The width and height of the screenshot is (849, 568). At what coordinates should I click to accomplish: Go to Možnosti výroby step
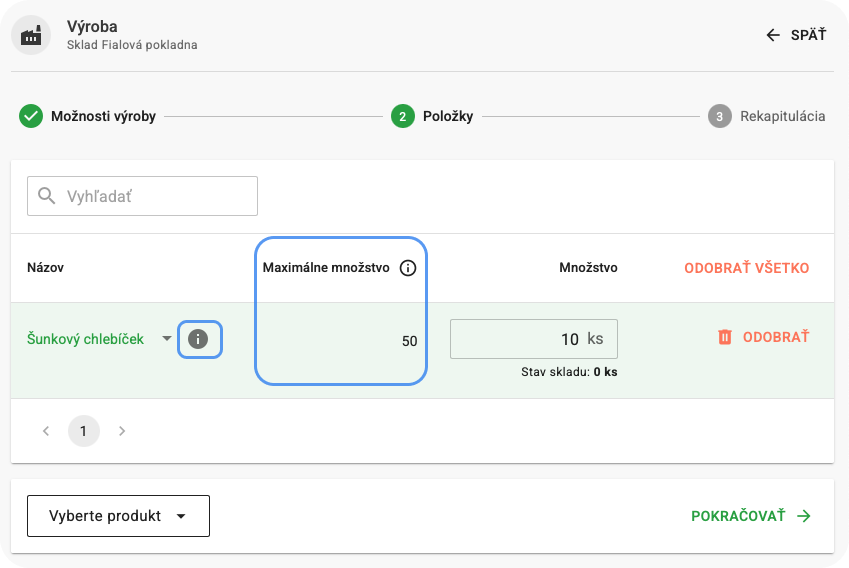tap(103, 116)
